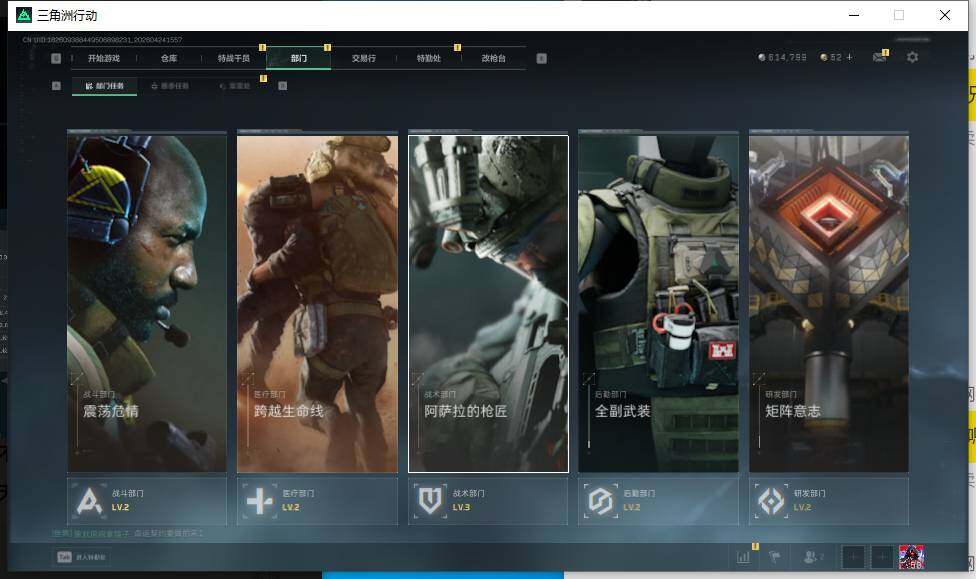Click the 战斗部门 emblem icon
The image size is (976, 579).
[x=89, y=501]
